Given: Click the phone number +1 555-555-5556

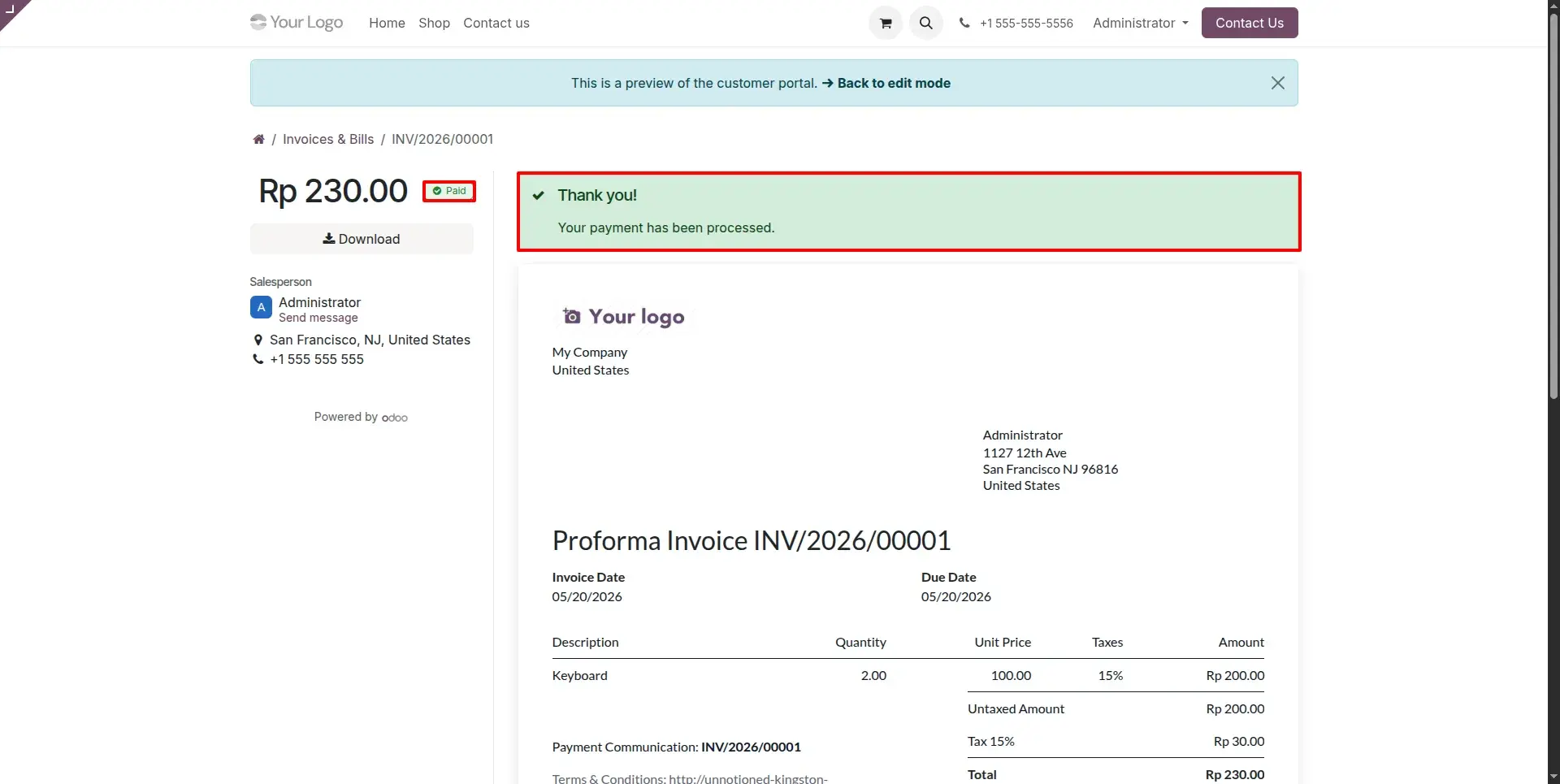Looking at the screenshot, I should (1026, 23).
